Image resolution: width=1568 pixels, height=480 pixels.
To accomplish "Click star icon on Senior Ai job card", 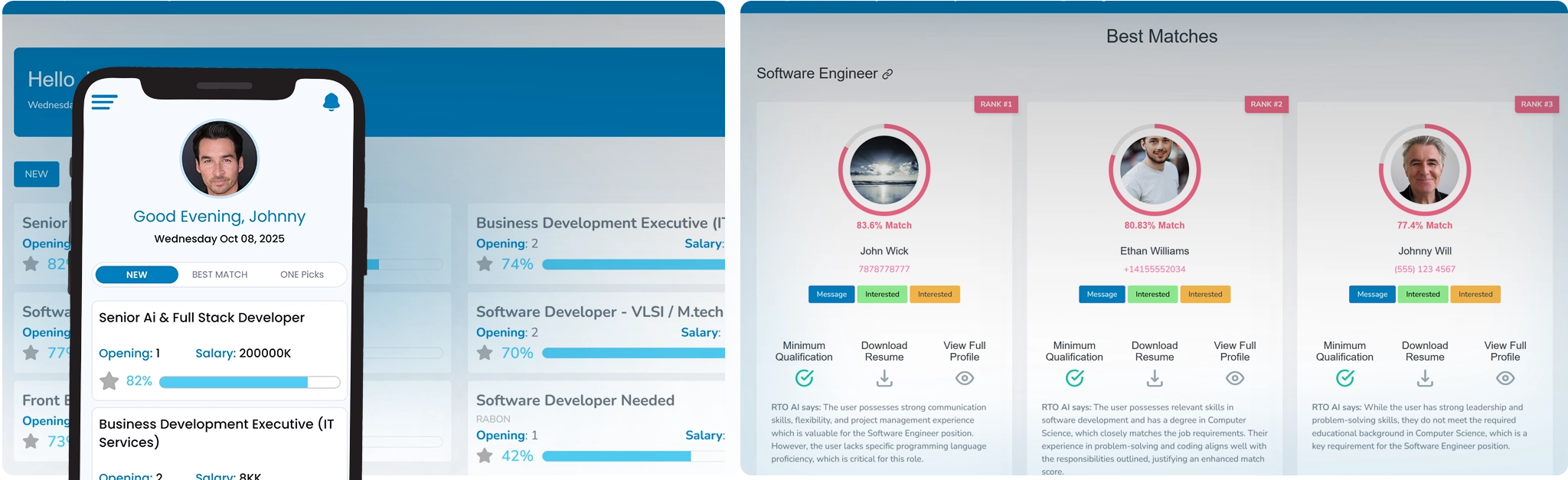I will pos(109,381).
